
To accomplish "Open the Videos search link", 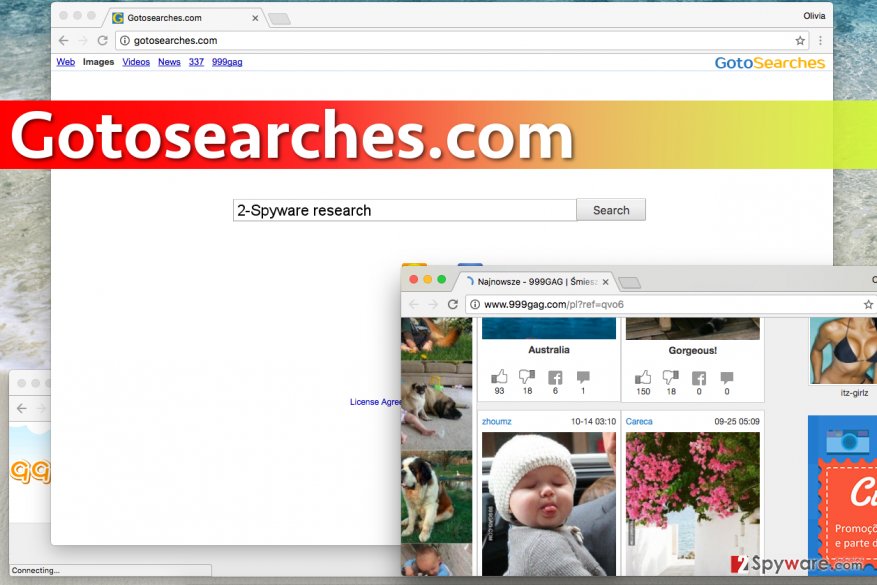I will point(136,62).
